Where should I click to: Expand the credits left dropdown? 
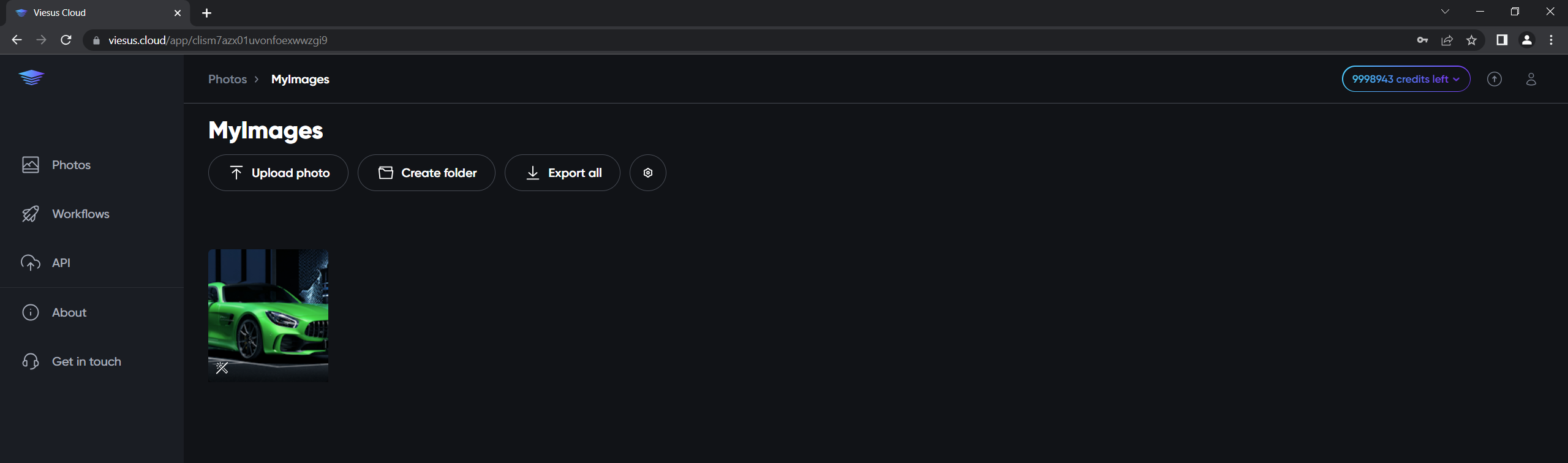tap(1406, 79)
